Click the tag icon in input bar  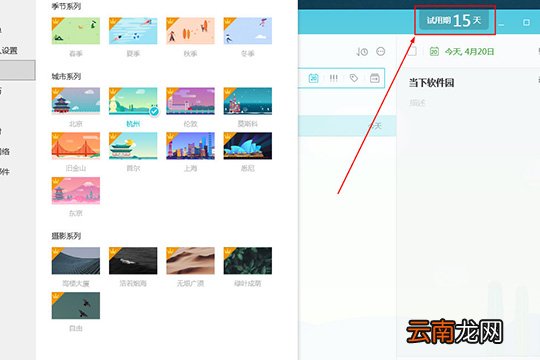coord(354,78)
